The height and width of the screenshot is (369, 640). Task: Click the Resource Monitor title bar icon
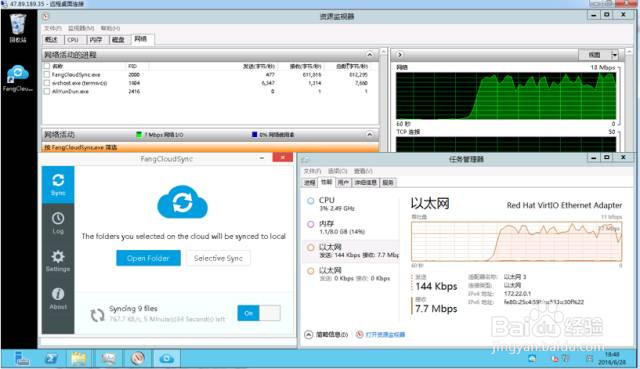pos(45,17)
